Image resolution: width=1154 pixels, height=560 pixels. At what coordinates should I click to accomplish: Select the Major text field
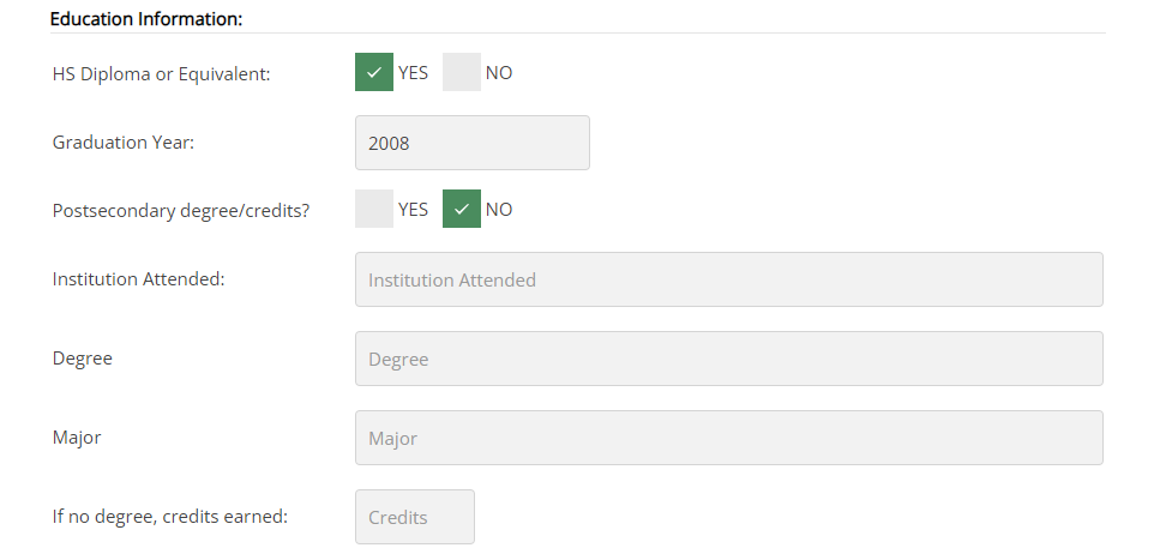tap(728, 438)
